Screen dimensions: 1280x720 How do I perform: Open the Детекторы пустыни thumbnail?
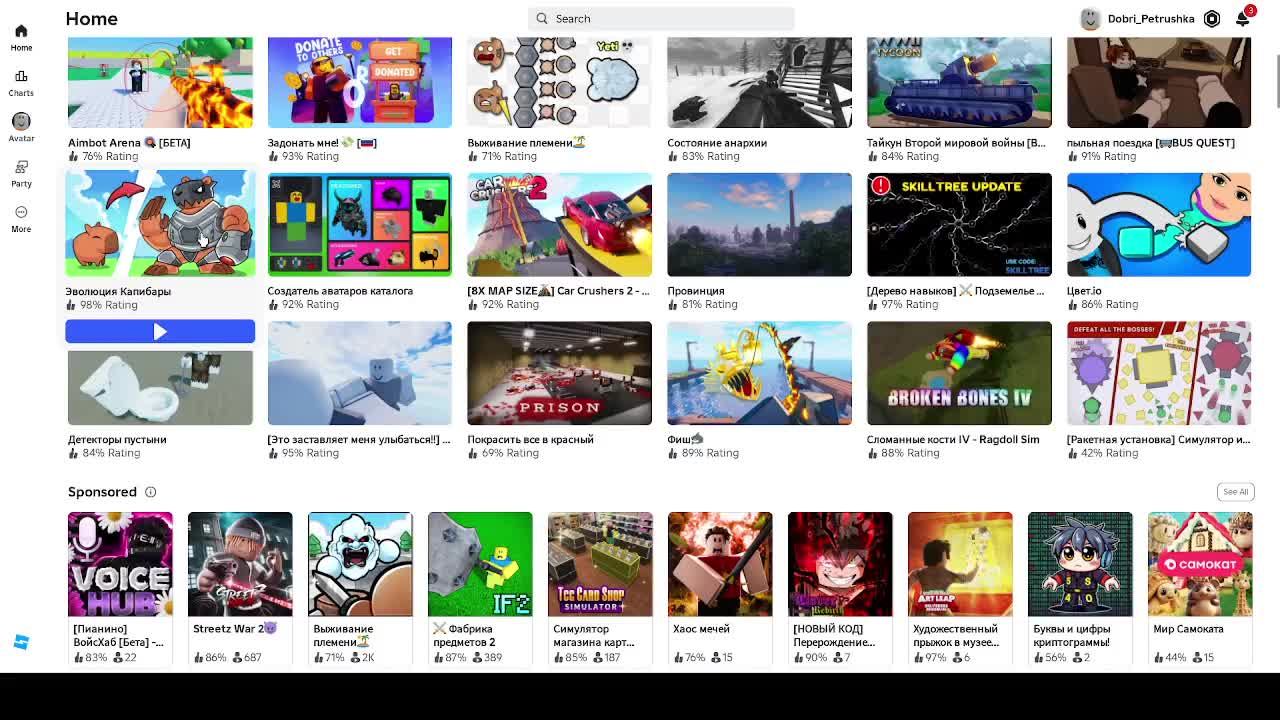[x=160, y=387]
